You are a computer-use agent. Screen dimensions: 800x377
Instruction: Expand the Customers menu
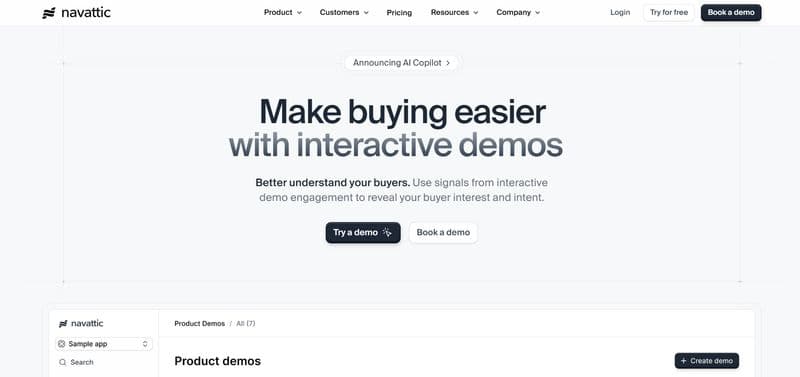(x=344, y=12)
